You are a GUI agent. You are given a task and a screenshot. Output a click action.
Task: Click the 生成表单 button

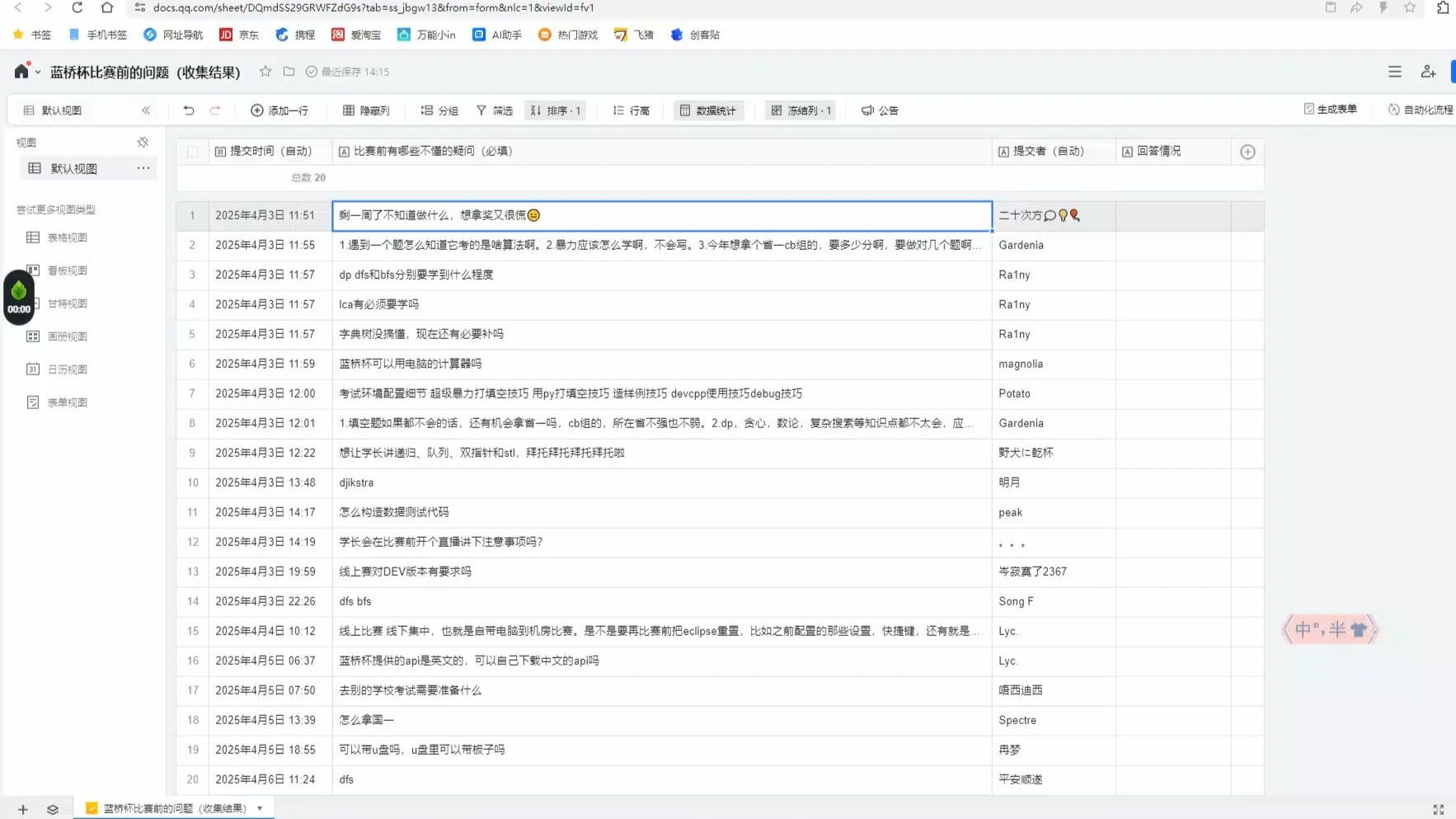coord(1329,110)
